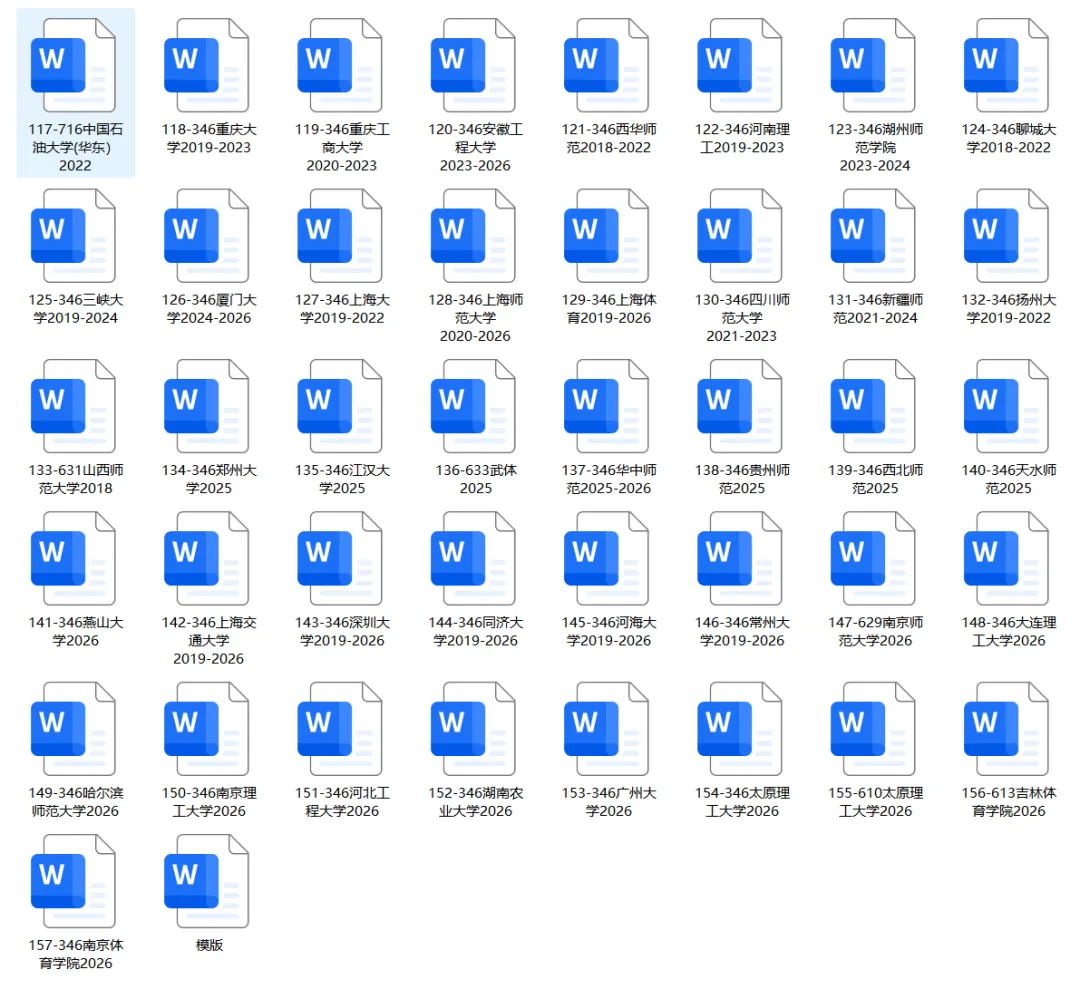This screenshot has height=989, width=1080.
Task: Click the 147-629南京师范大学2026 file icon
Action: [x=873, y=558]
